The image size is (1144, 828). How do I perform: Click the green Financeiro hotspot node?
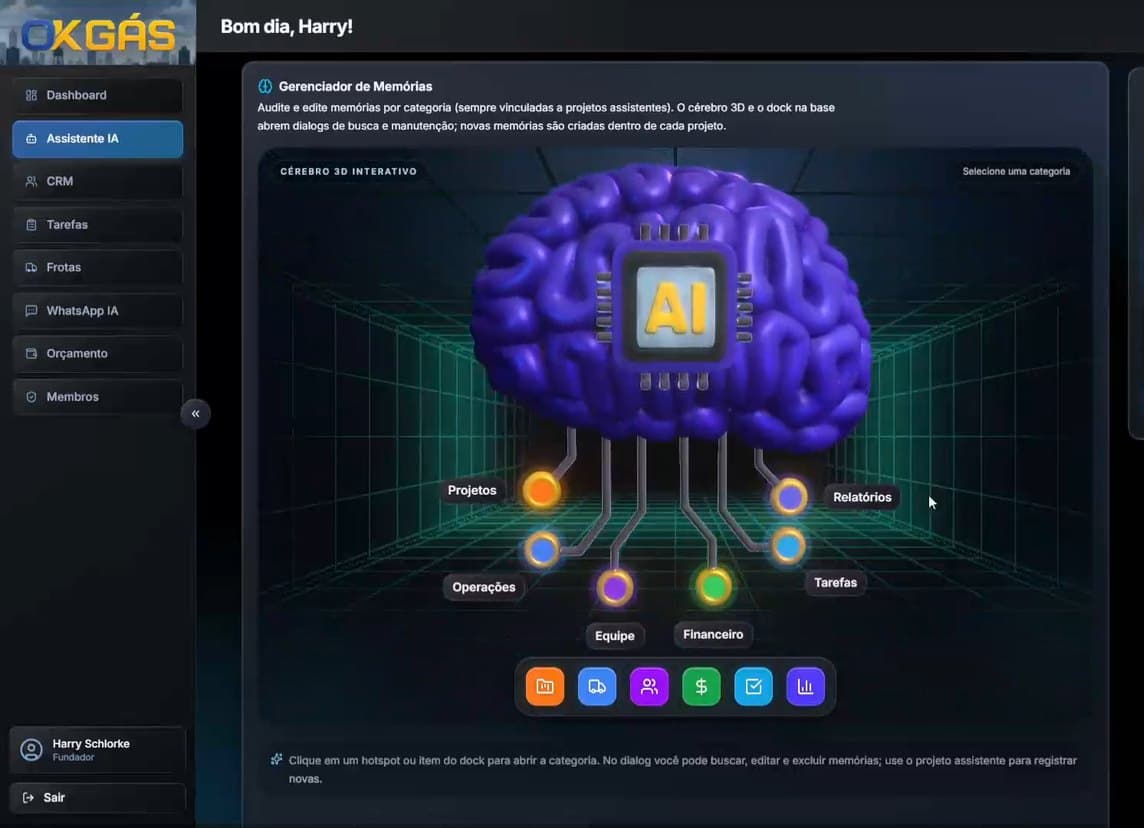coord(714,585)
